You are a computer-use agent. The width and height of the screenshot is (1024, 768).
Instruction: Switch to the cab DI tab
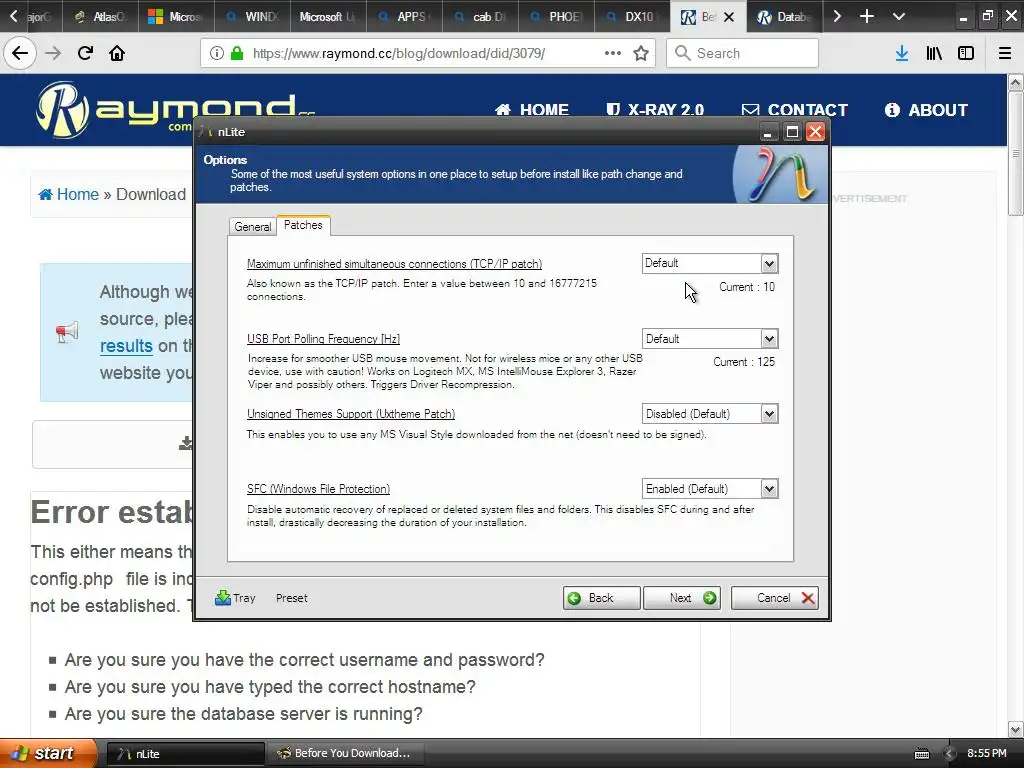(x=481, y=16)
